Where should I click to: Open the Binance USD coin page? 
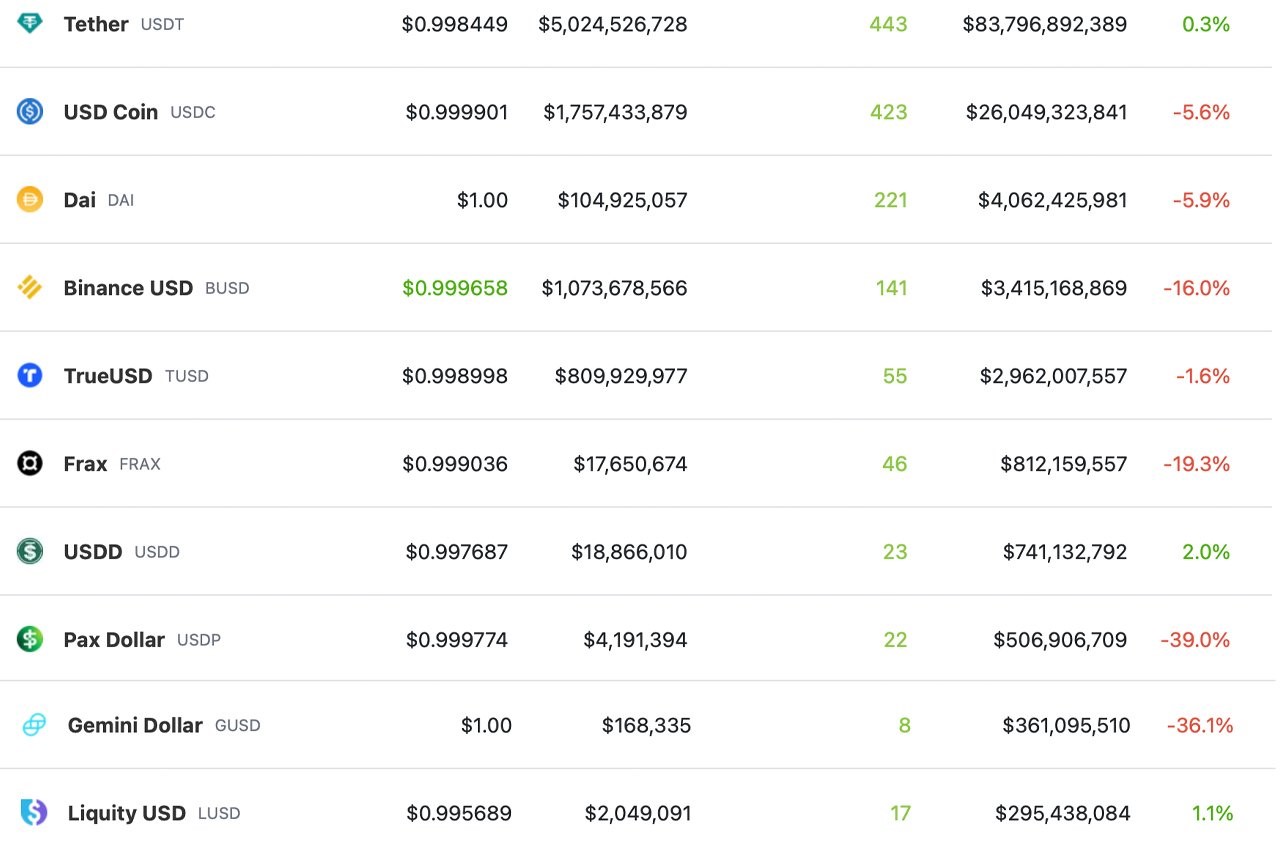coord(128,288)
